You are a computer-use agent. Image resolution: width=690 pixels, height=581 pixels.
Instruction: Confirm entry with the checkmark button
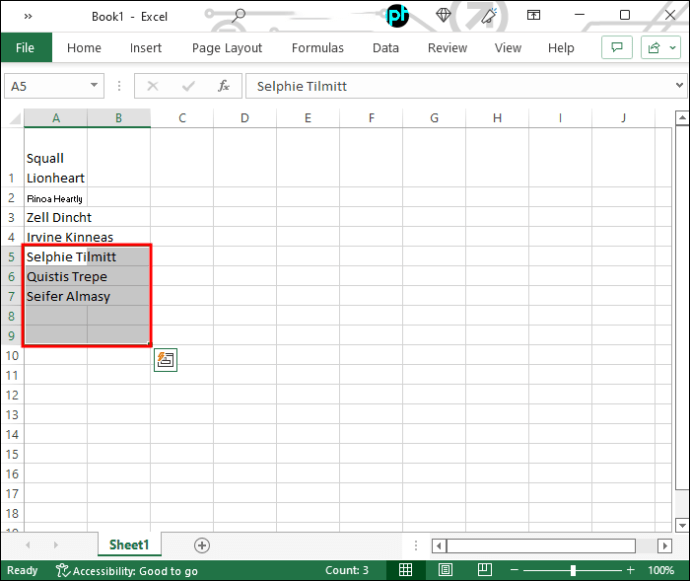(188, 86)
